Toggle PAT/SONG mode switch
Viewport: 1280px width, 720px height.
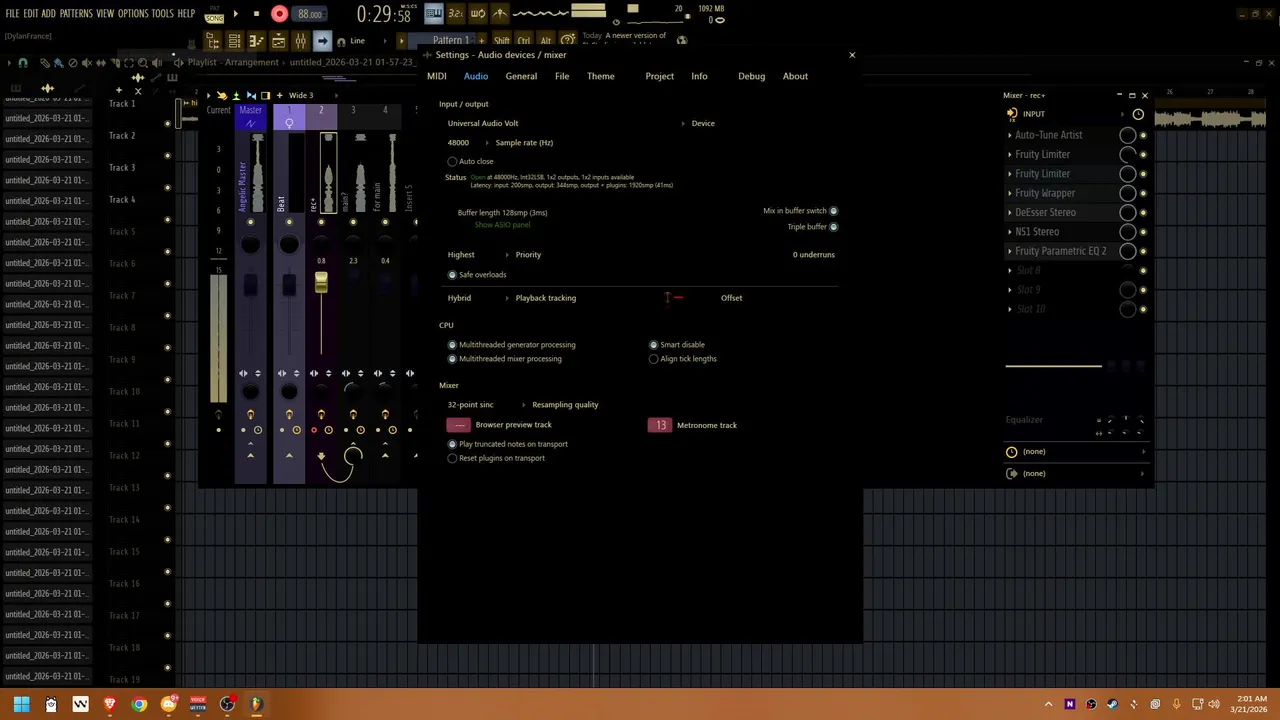tap(215, 14)
